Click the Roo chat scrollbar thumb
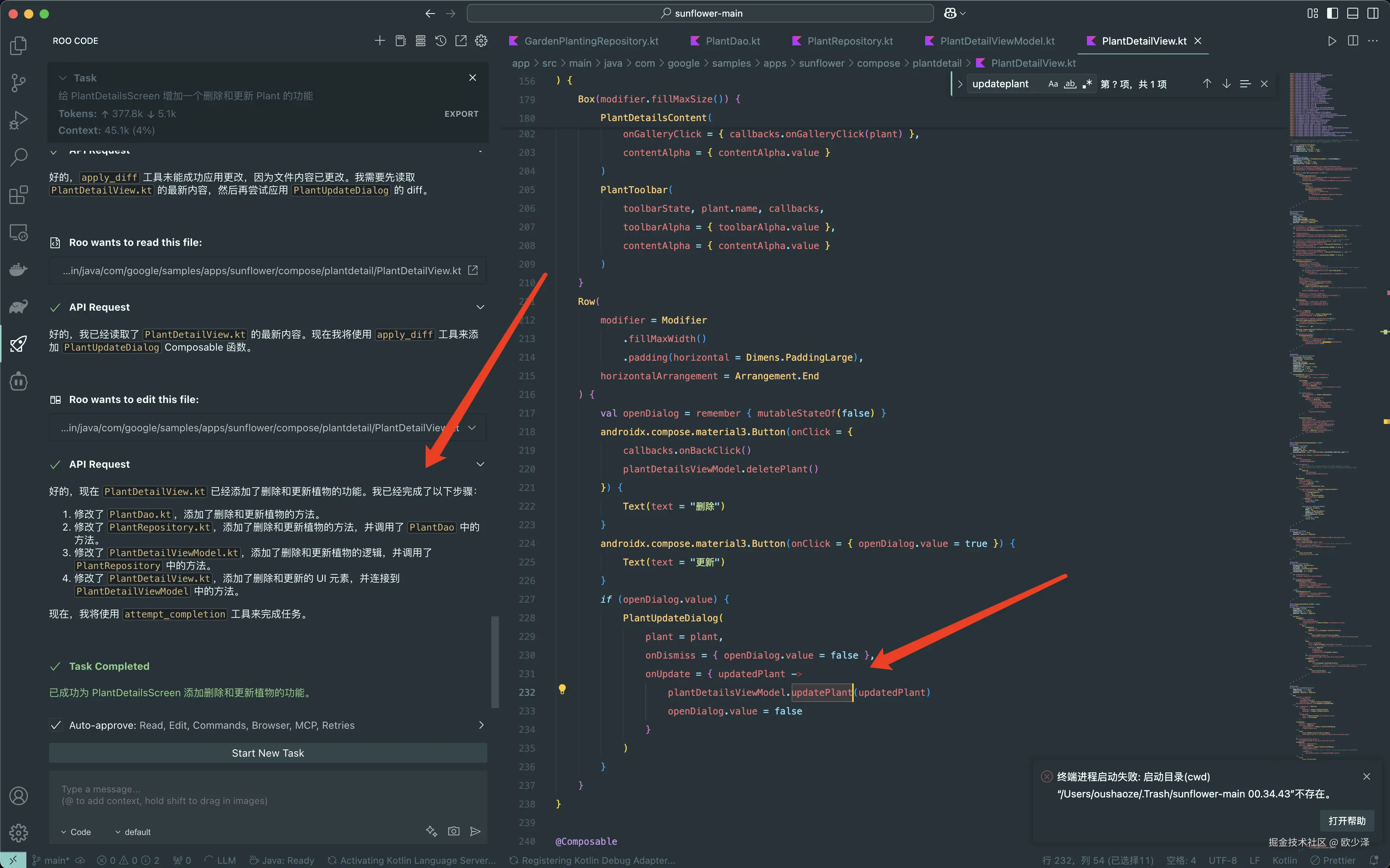 tap(494, 662)
